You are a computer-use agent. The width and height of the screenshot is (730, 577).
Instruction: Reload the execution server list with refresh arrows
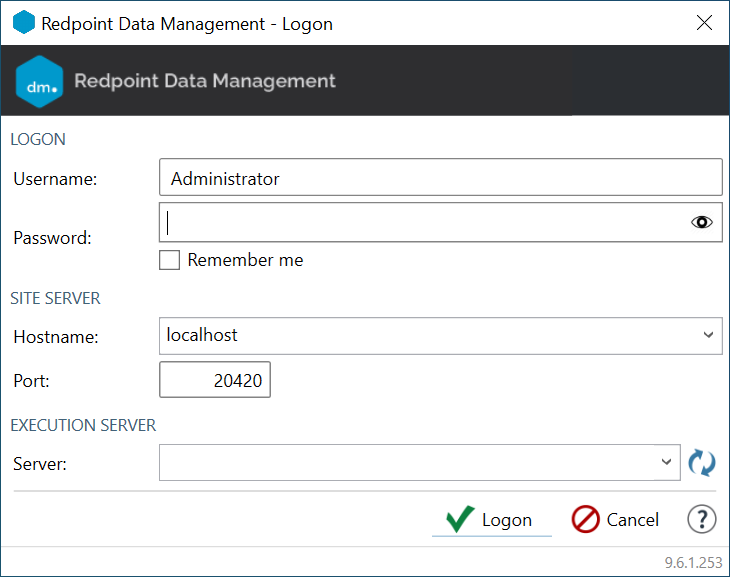tap(702, 462)
